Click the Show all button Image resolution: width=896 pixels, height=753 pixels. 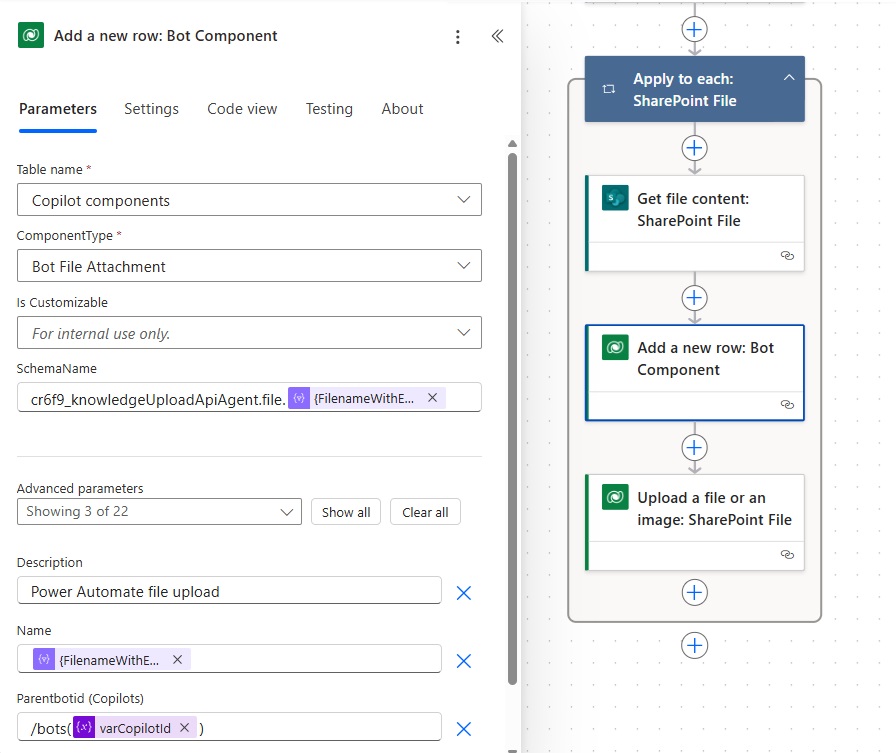[x=346, y=512]
